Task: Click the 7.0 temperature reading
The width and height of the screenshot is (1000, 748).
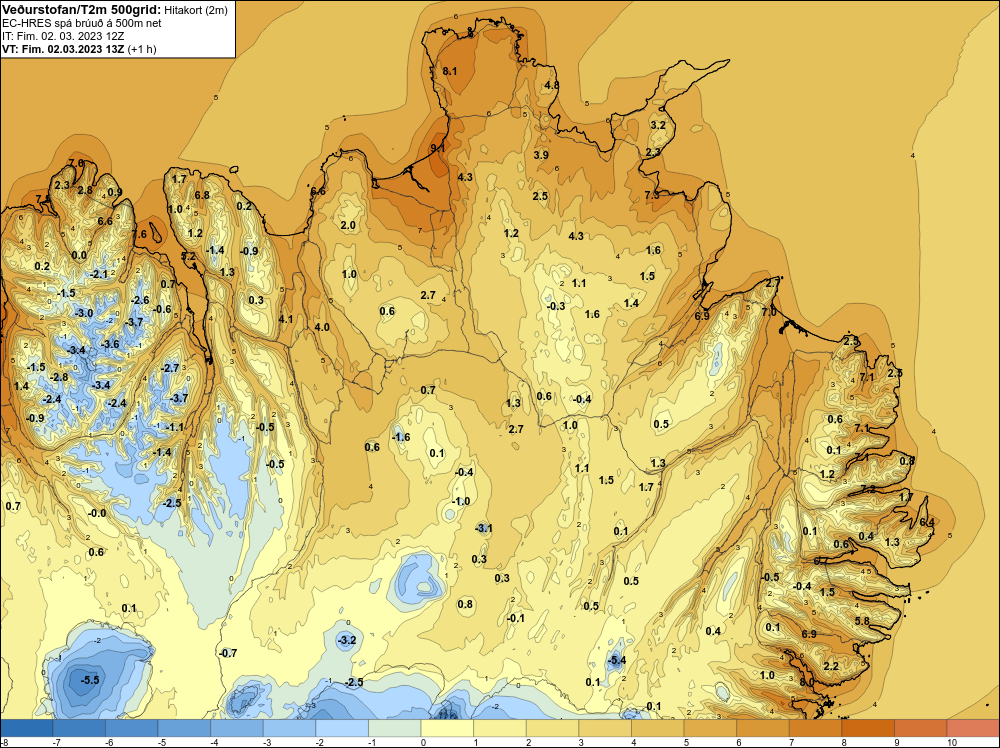Action: pyautogui.click(x=769, y=312)
